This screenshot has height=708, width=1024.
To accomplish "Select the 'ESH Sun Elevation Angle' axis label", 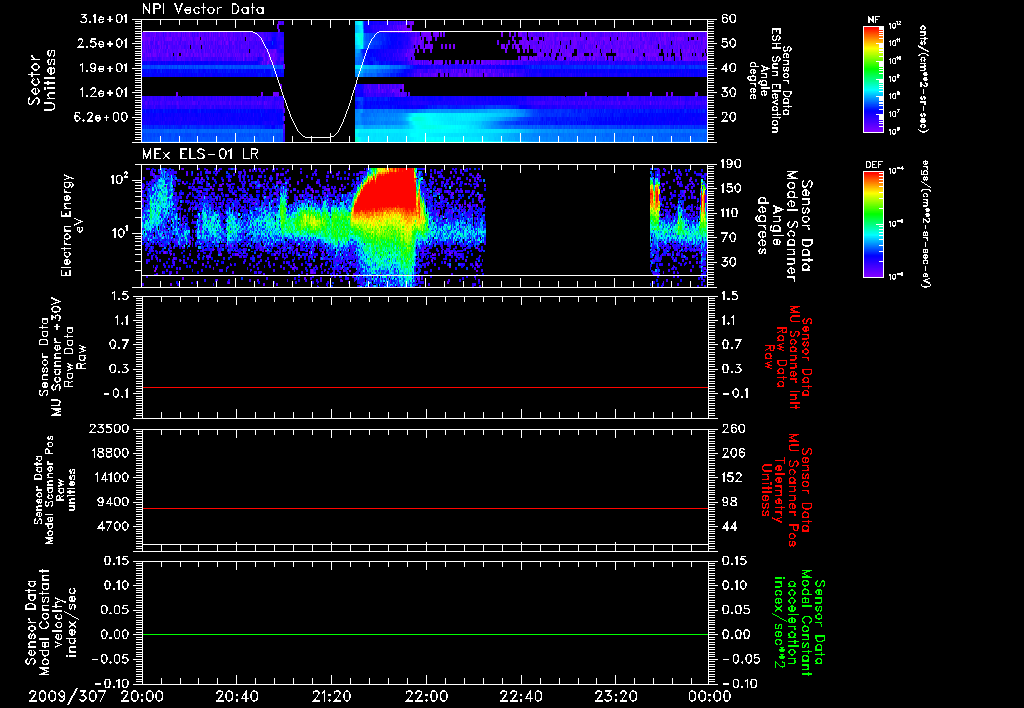I will click(769, 80).
